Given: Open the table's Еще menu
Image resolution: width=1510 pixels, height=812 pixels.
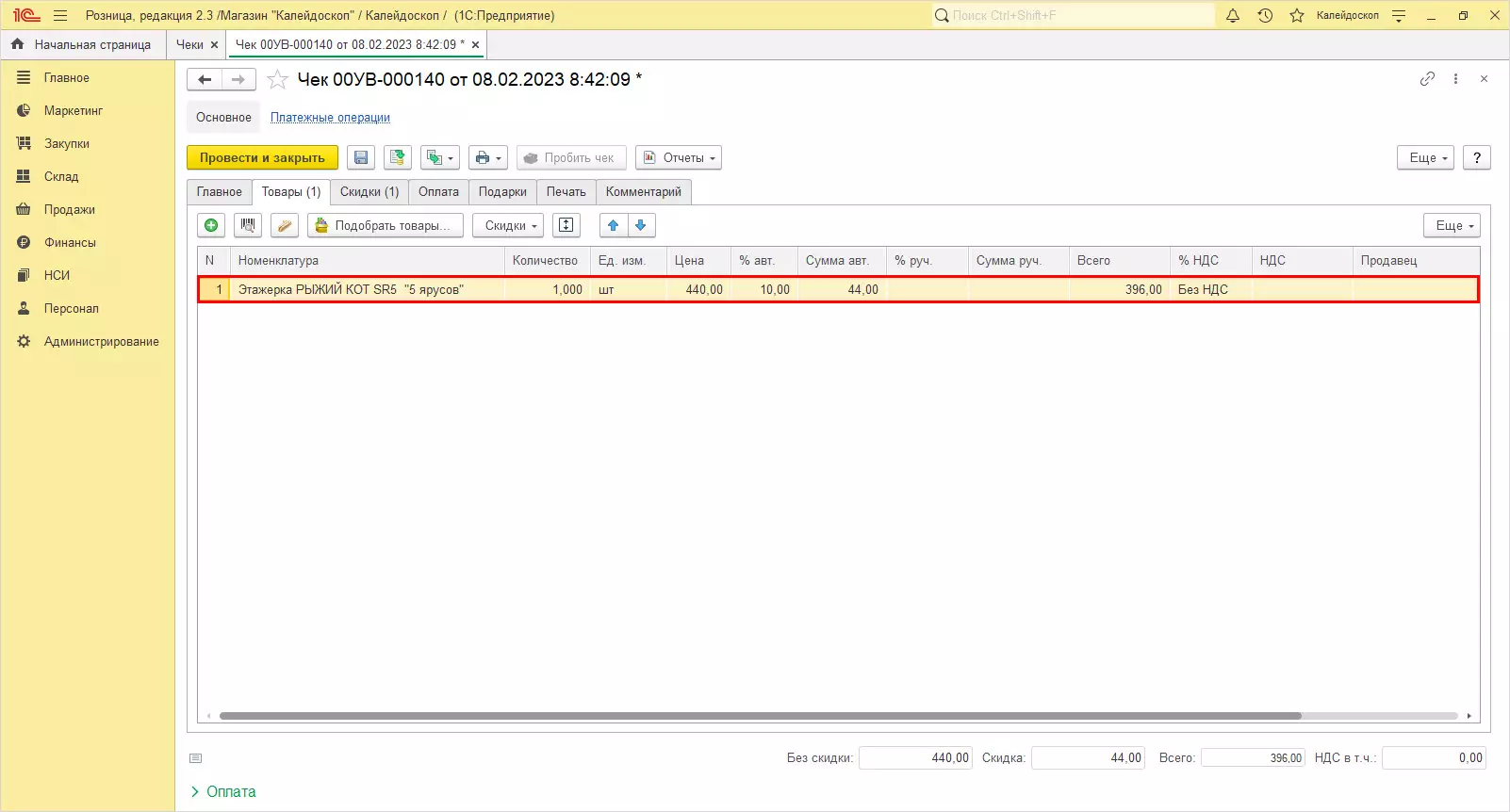Looking at the screenshot, I should click(1452, 225).
